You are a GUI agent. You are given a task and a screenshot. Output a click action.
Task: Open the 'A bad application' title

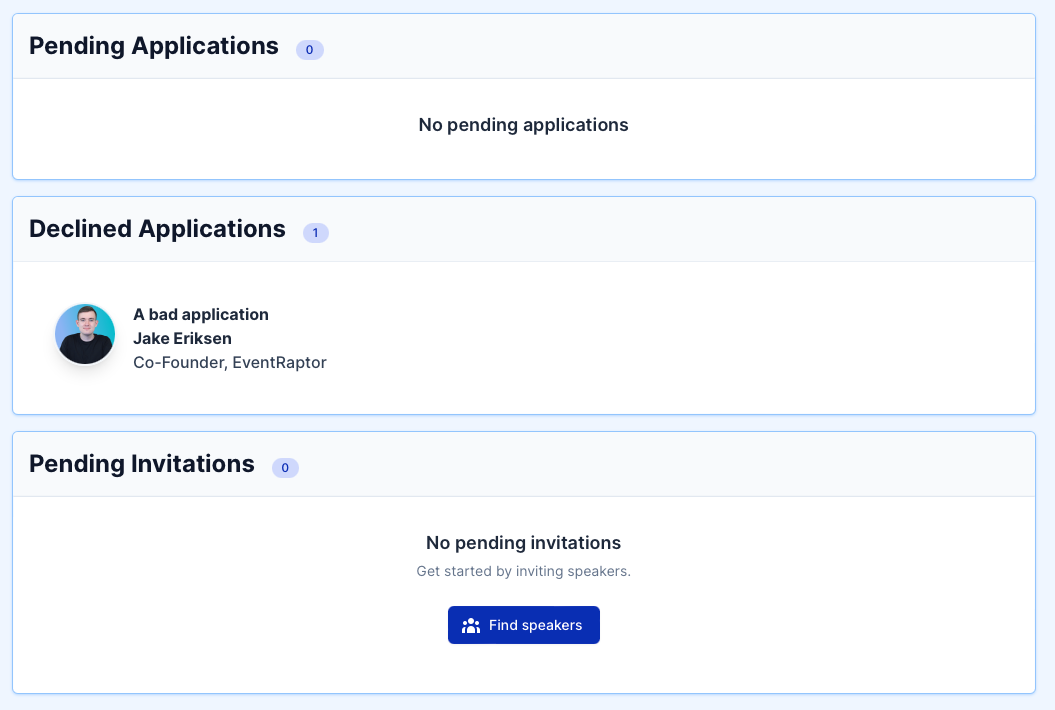pos(201,314)
